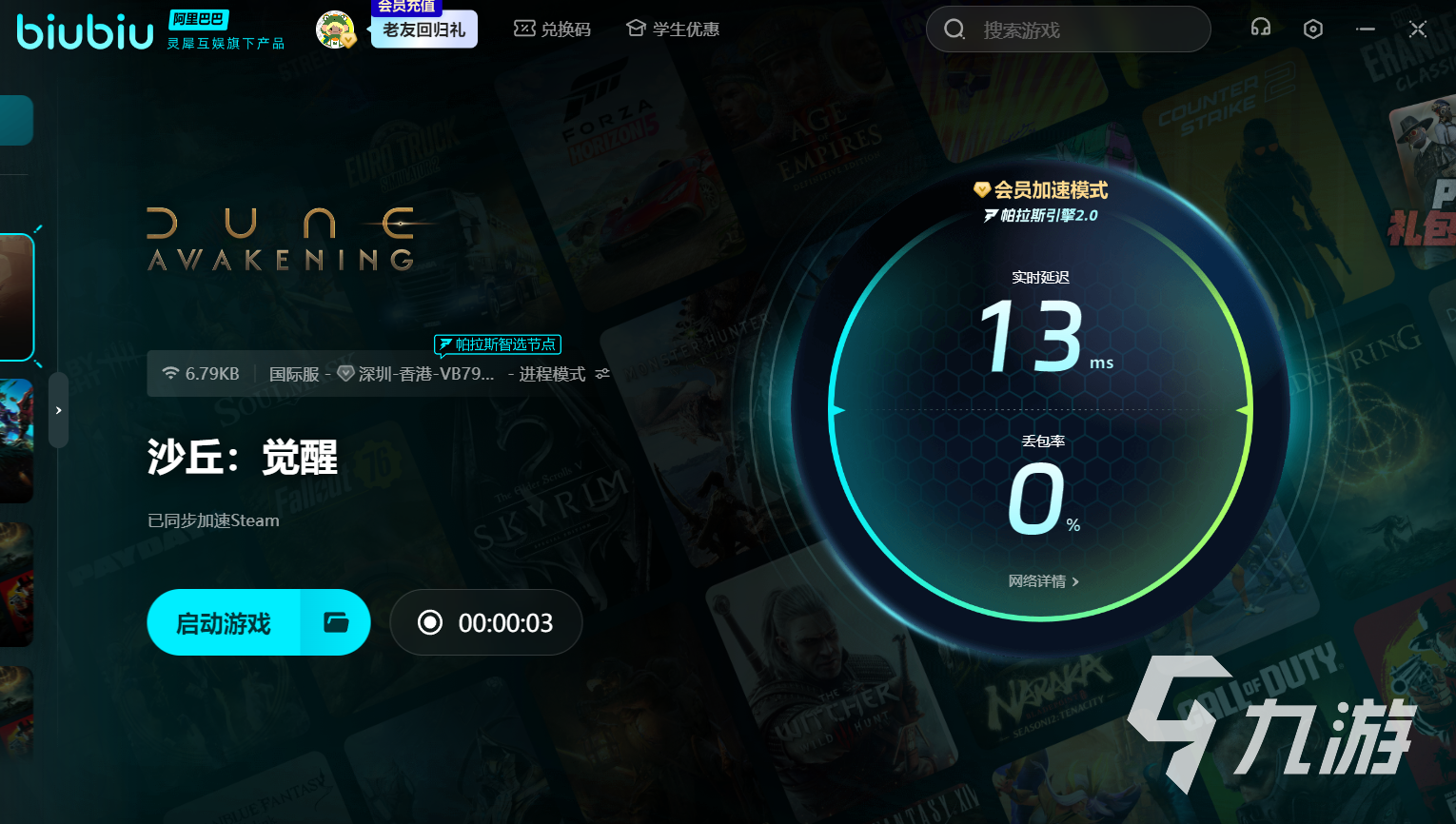This screenshot has height=824, width=1456.
Task: Open customer support headset icon
Action: point(1261,29)
